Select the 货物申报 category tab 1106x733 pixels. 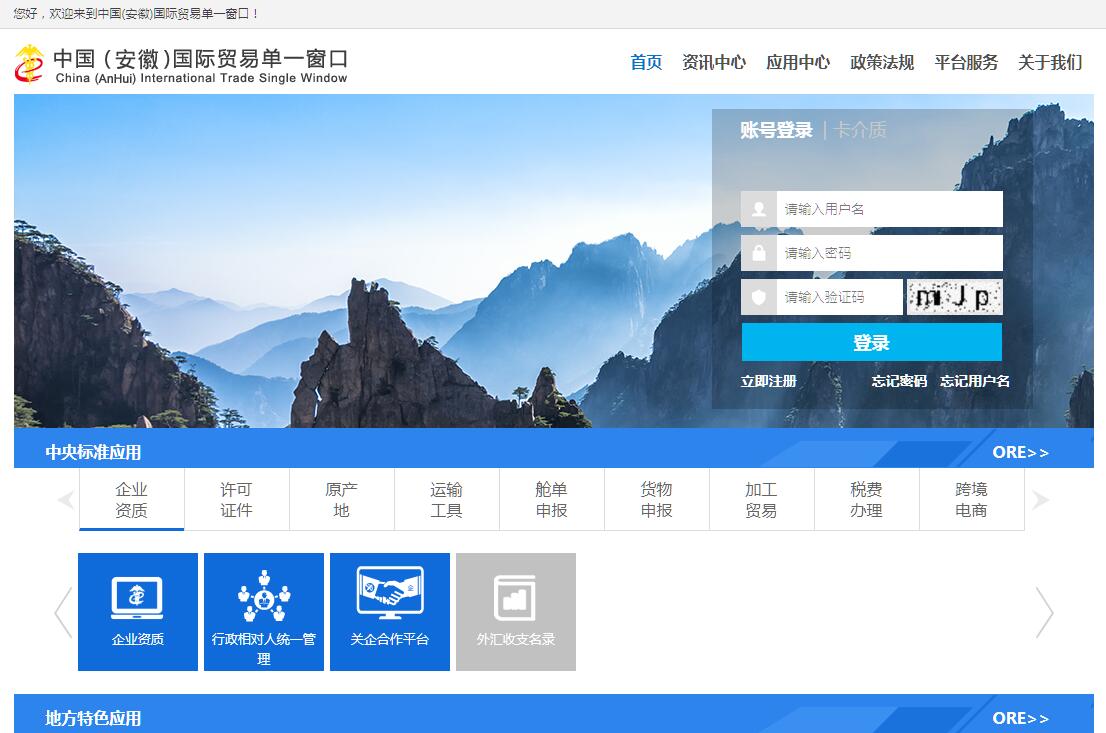656,499
